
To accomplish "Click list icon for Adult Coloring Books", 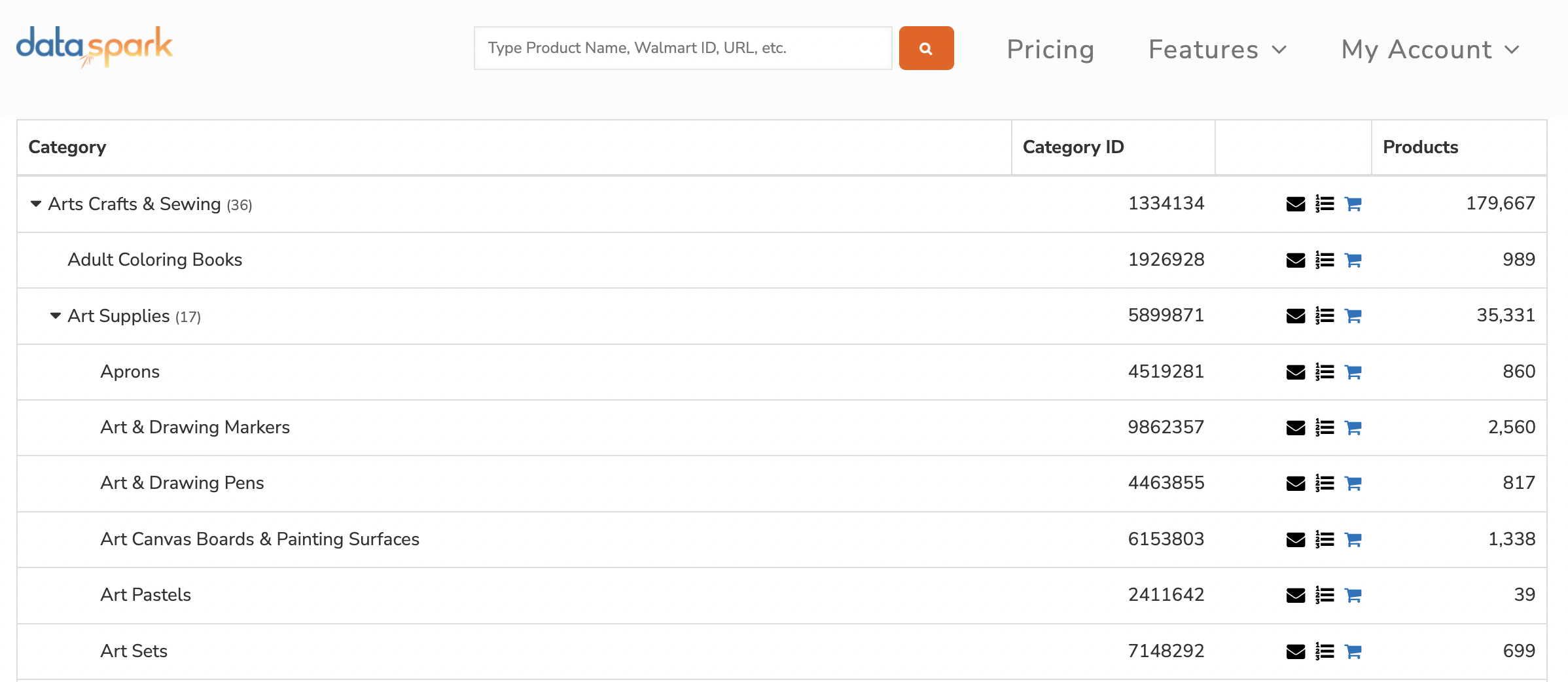I will [1325, 260].
